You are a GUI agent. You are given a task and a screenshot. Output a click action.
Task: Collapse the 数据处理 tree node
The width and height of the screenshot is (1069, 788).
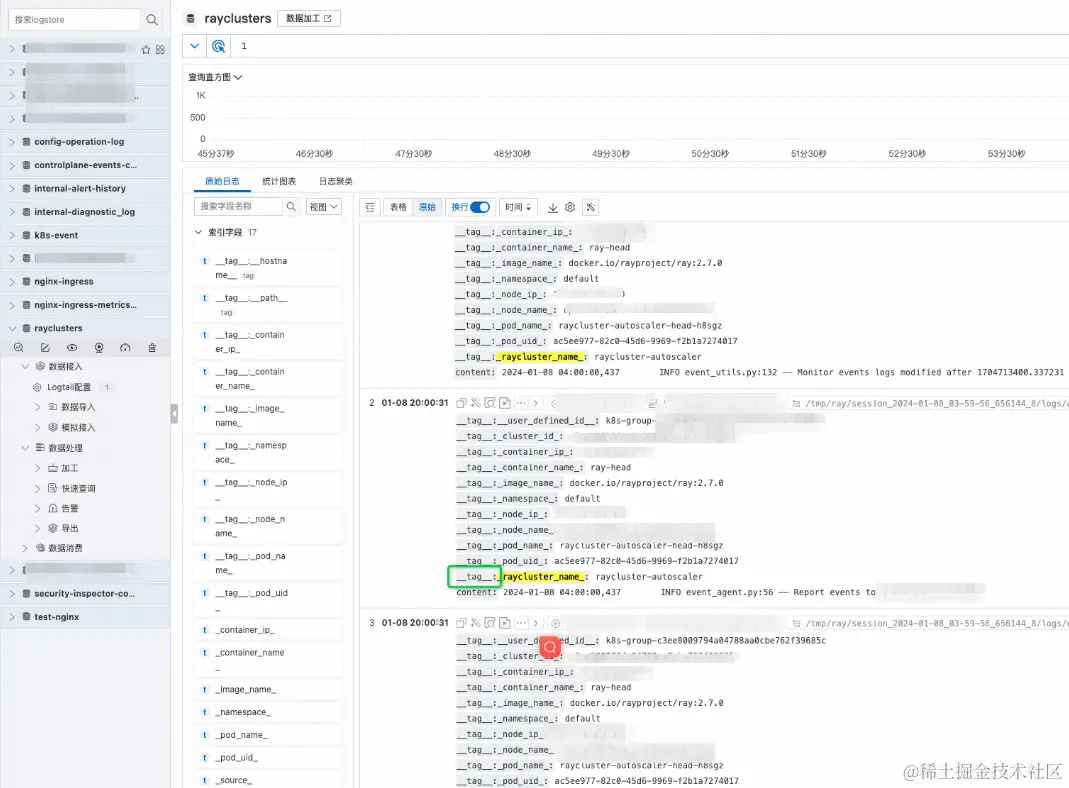click(25, 448)
